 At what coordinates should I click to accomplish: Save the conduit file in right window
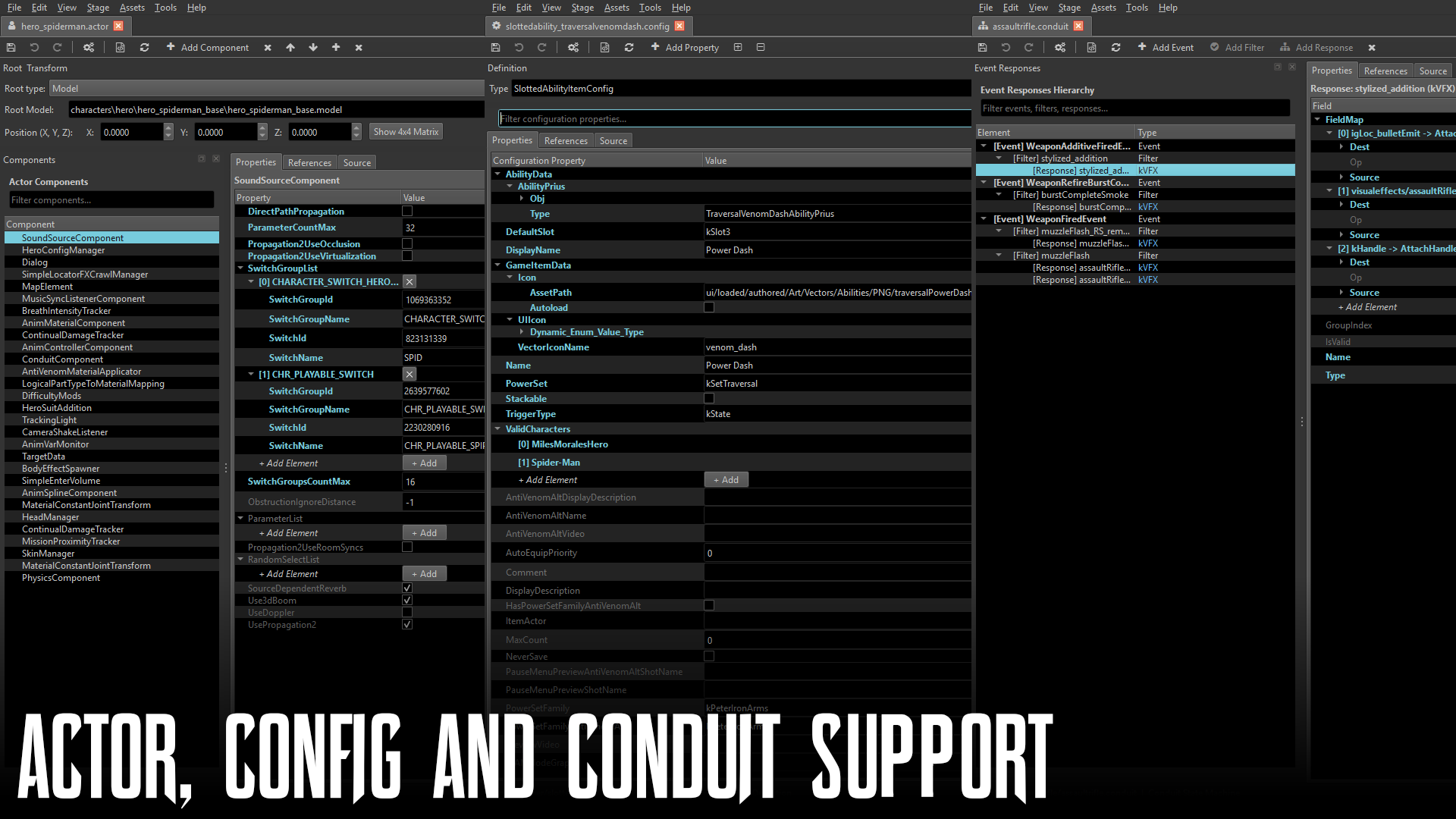983,47
